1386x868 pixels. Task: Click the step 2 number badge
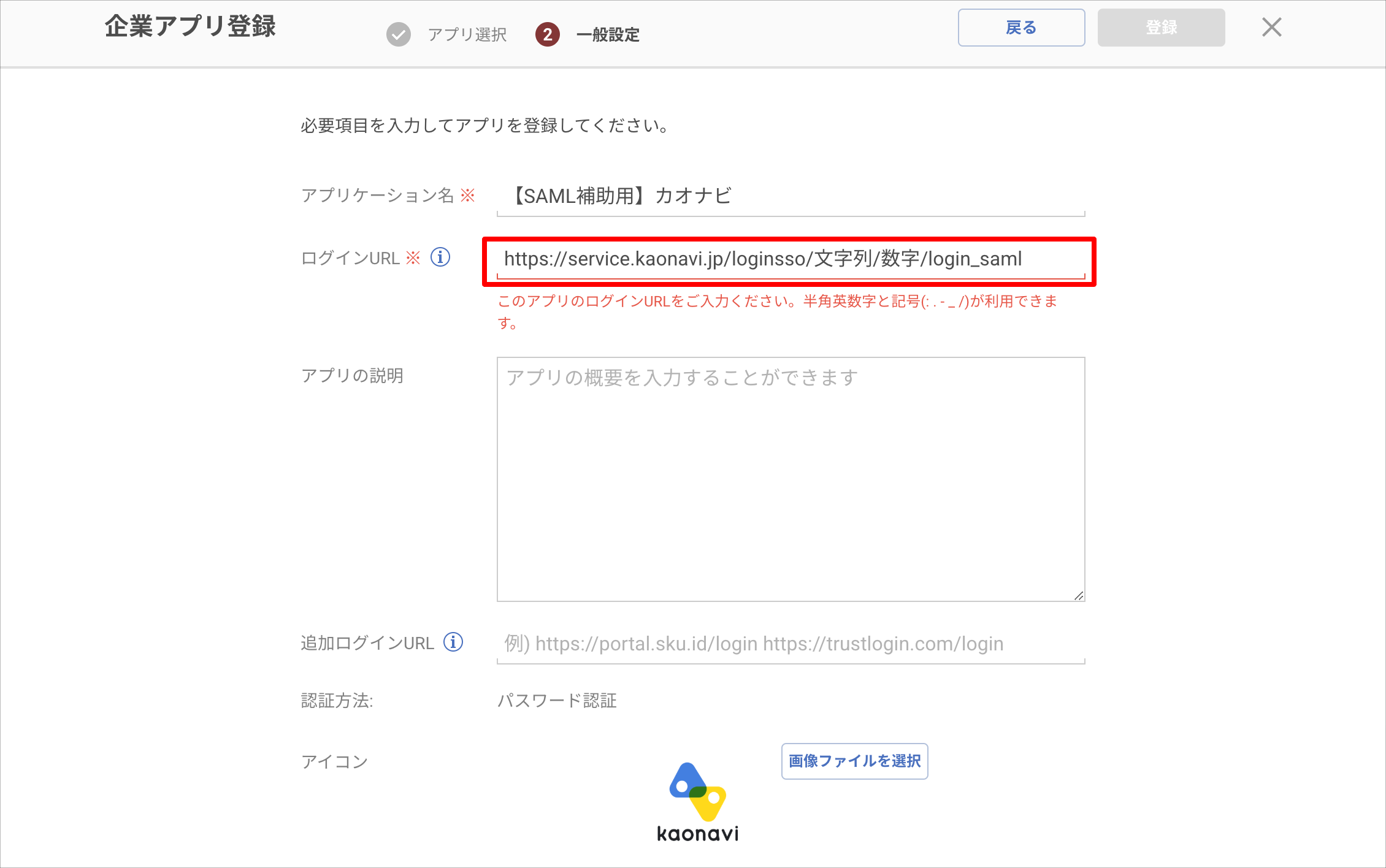[x=547, y=34]
